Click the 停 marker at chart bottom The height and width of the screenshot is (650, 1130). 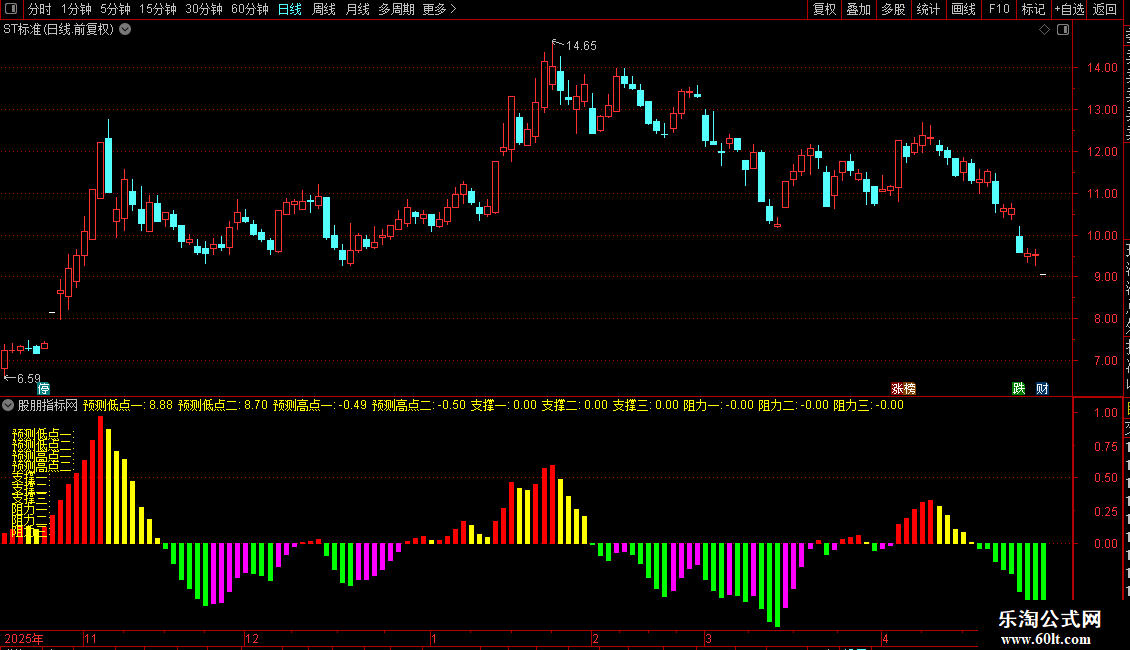click(x=43, y=389)
